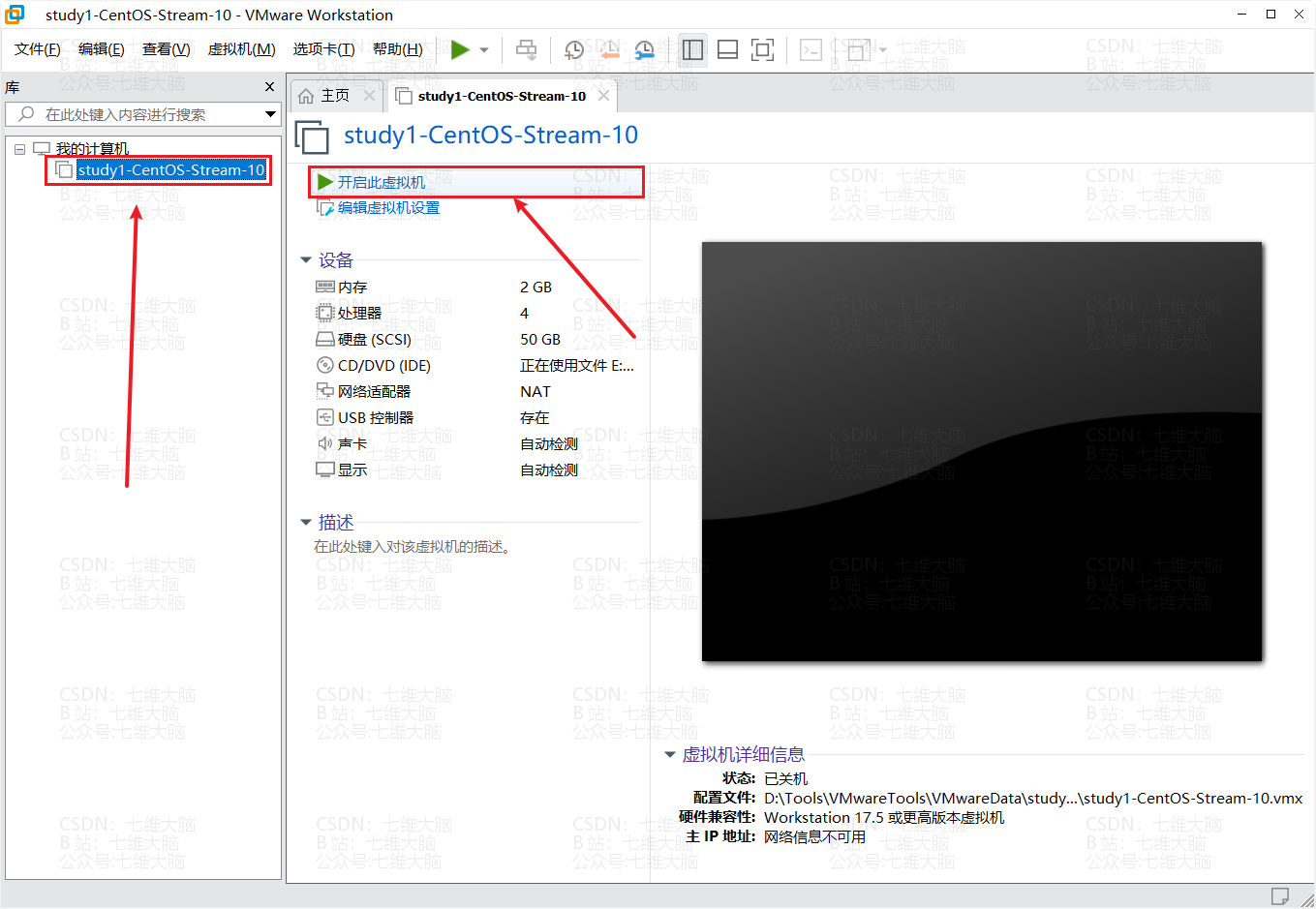Open the 文件(F) menu
The image size is (1316, 909).
click(38, 49)
